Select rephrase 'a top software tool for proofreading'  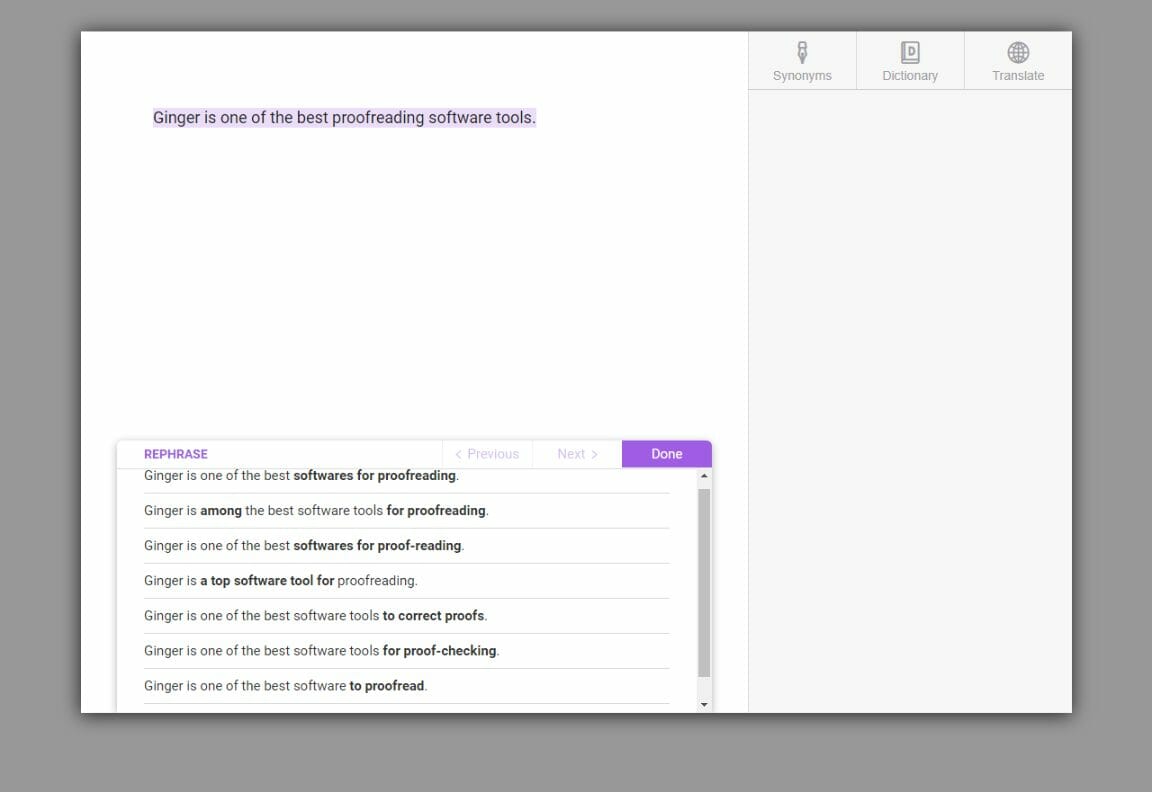[x=280, y=580]
